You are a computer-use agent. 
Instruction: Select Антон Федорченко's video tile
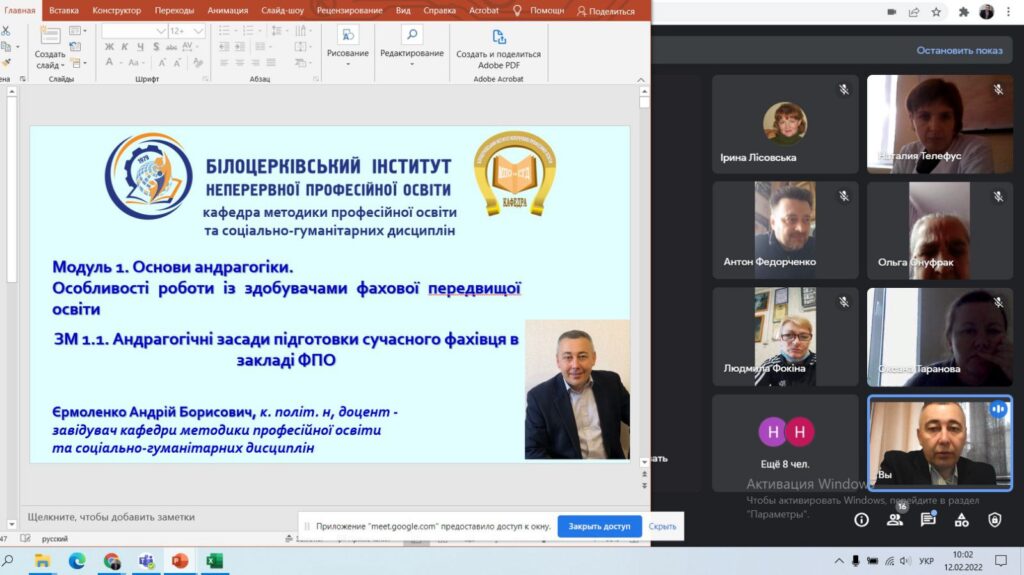785,228
